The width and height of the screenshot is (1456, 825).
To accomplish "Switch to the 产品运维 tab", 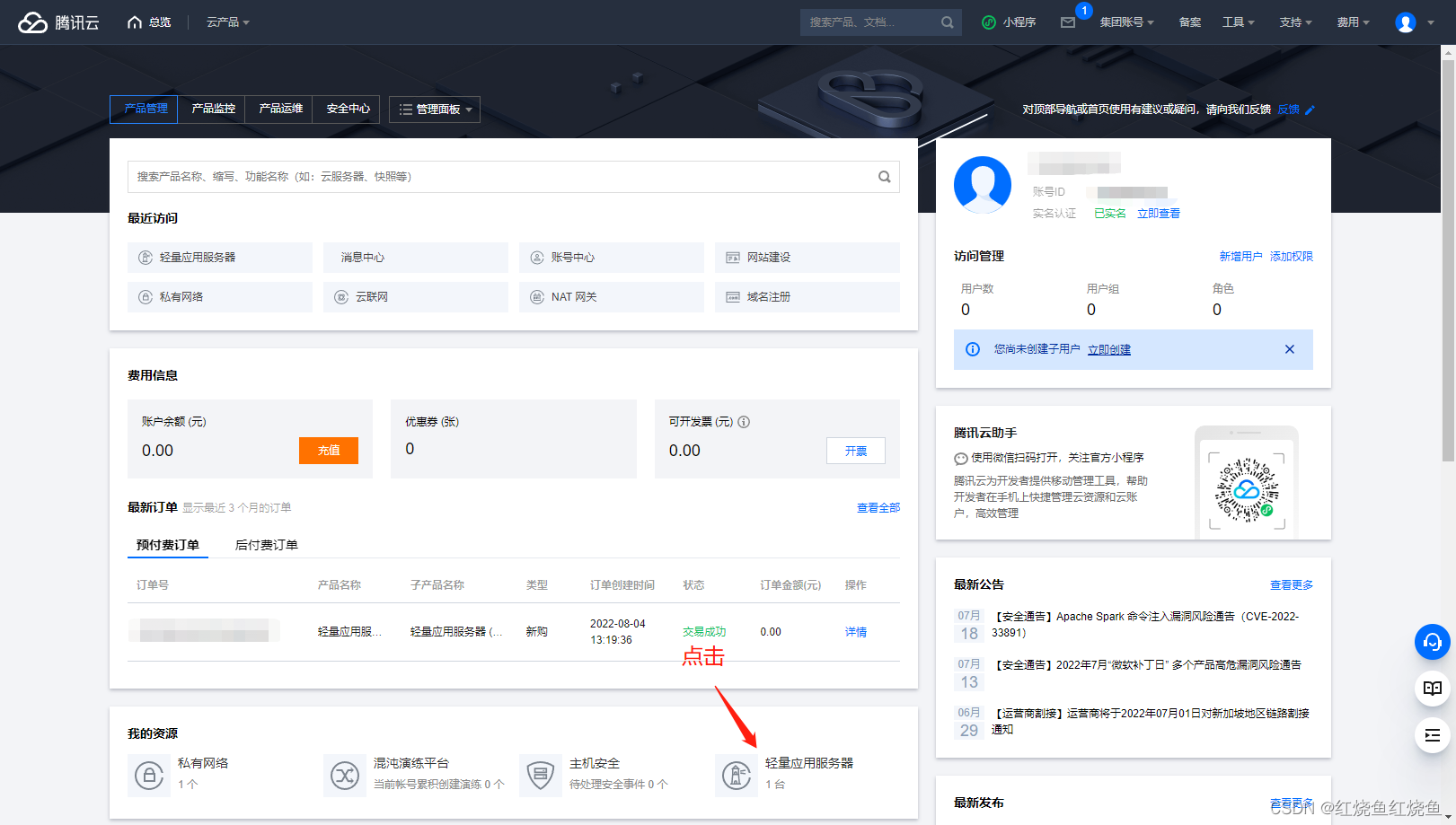I will pos(280,109).
